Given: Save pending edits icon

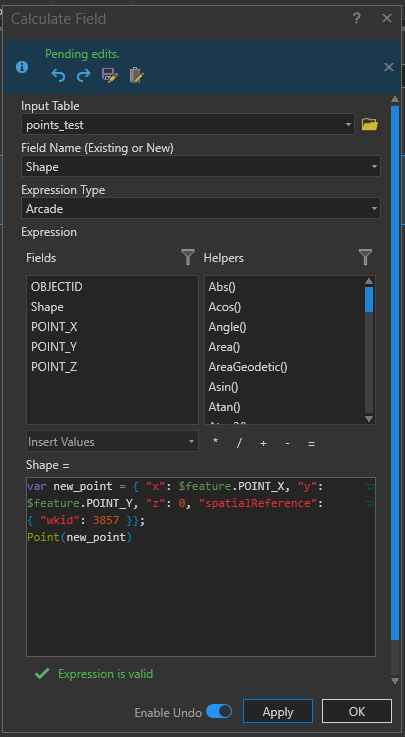Looking at the screenshot, I should [x=110, y=75].
